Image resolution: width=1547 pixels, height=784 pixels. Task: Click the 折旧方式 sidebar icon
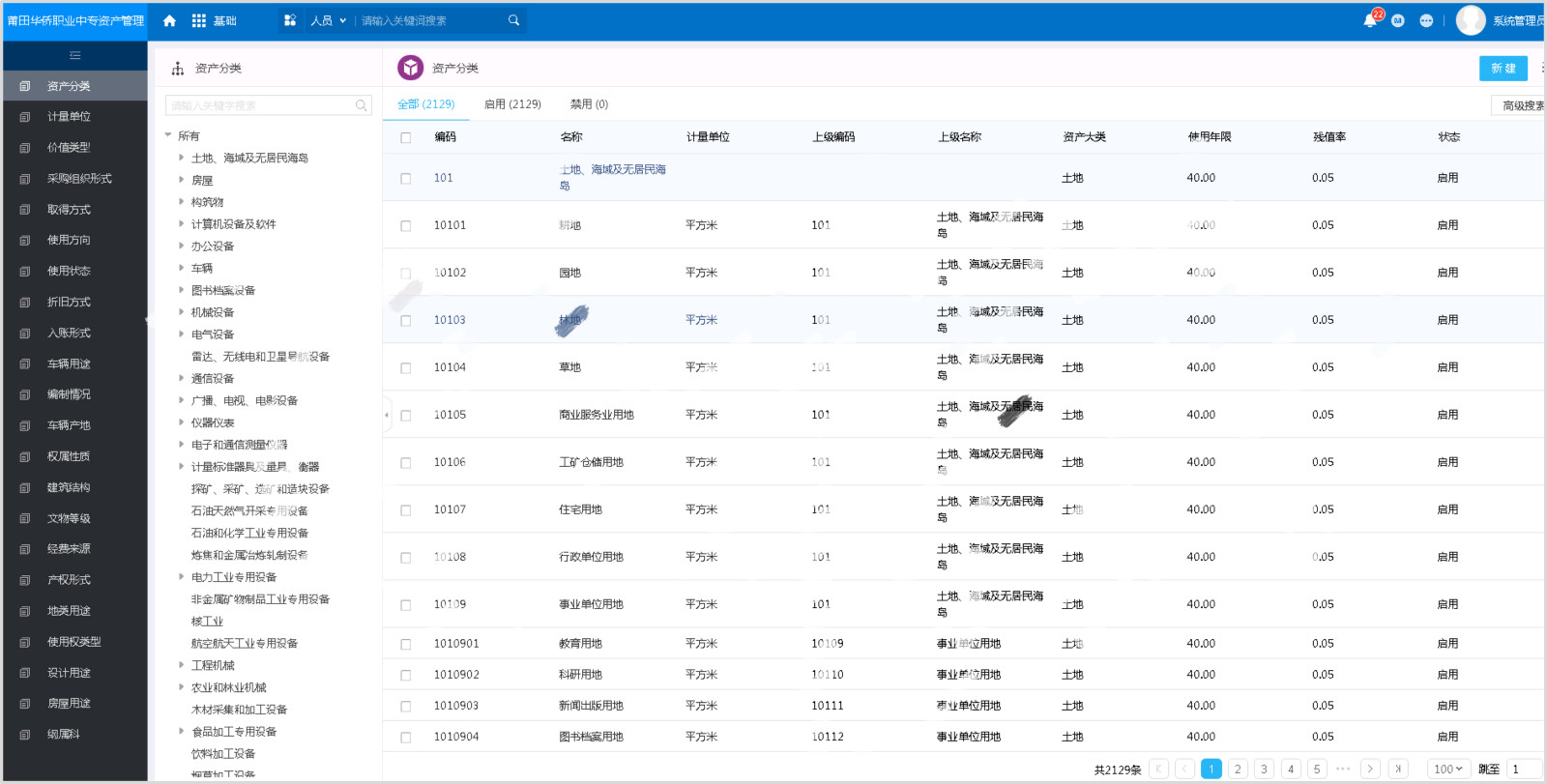[25, 303]
